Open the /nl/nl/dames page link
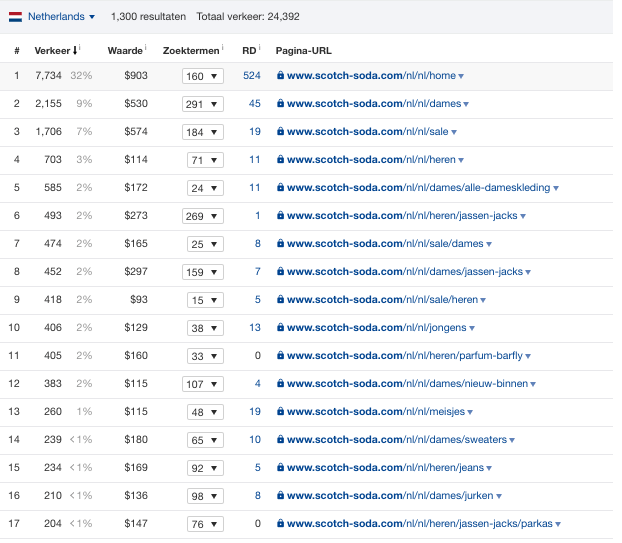This screenshot has height=543, width=622. [374, 104]
